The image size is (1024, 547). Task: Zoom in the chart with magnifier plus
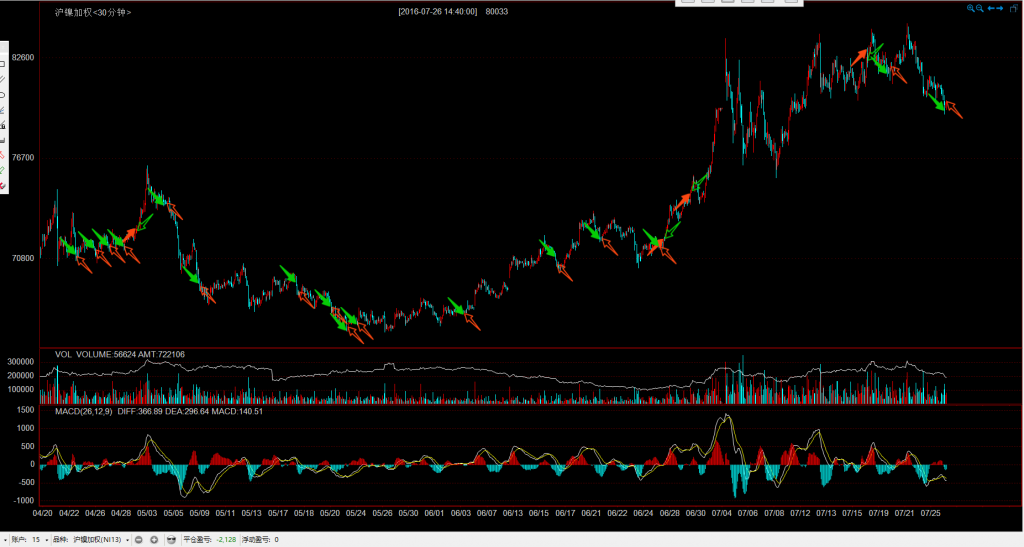pyautogui.click(x=970, y=8)
